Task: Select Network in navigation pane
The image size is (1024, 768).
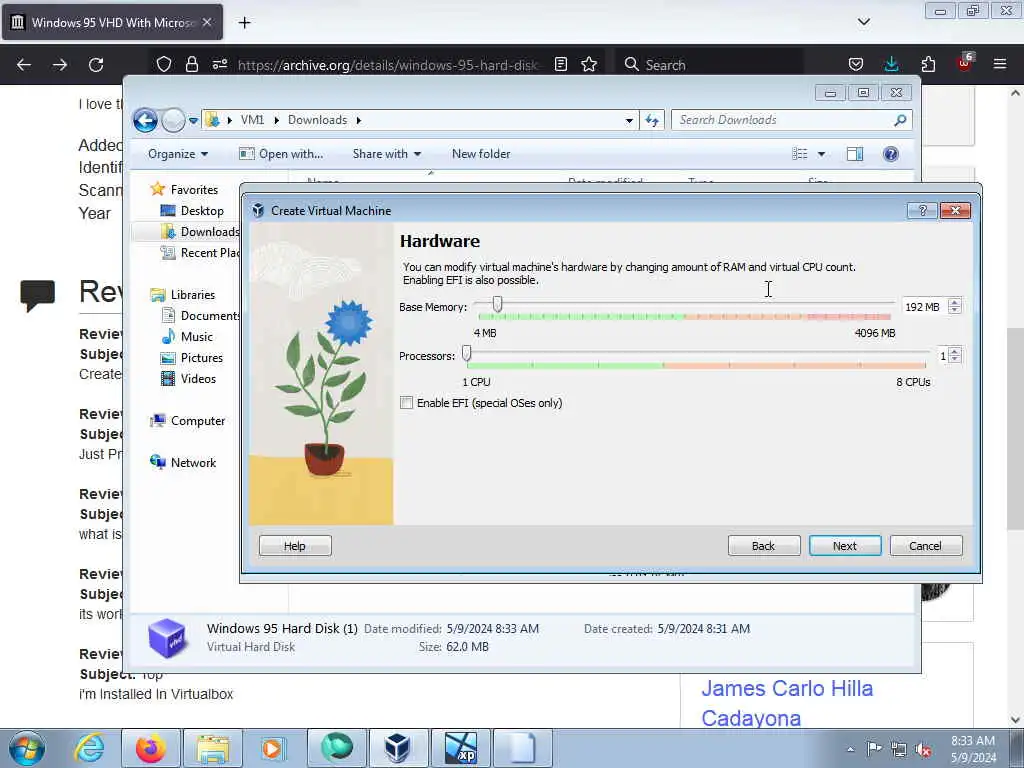Action: click(x=193, y=463)
